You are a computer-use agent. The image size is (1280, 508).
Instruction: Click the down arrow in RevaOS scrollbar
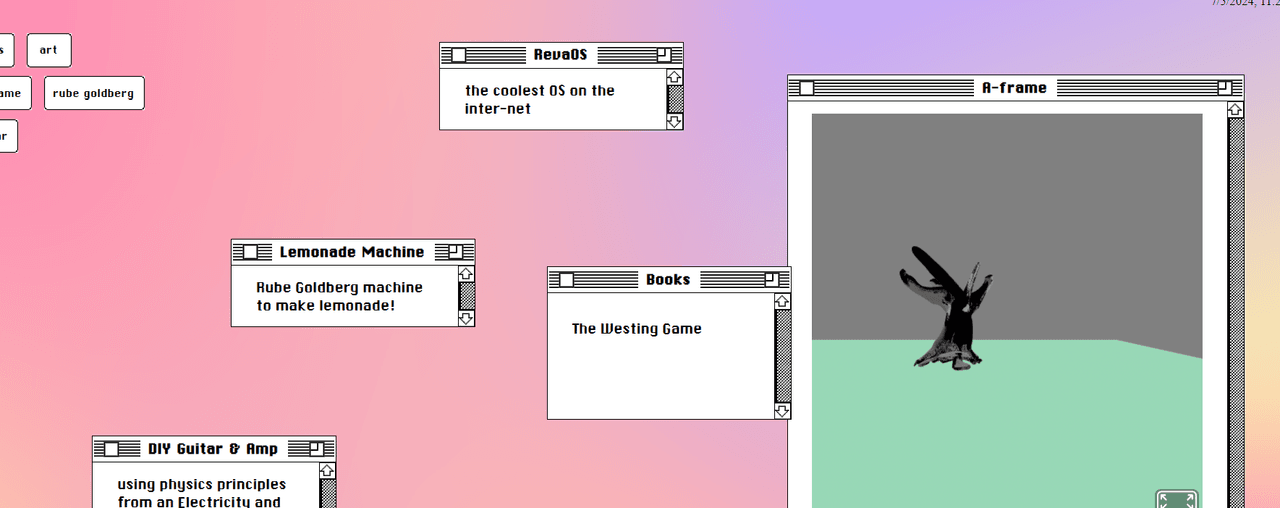point(675,121)
